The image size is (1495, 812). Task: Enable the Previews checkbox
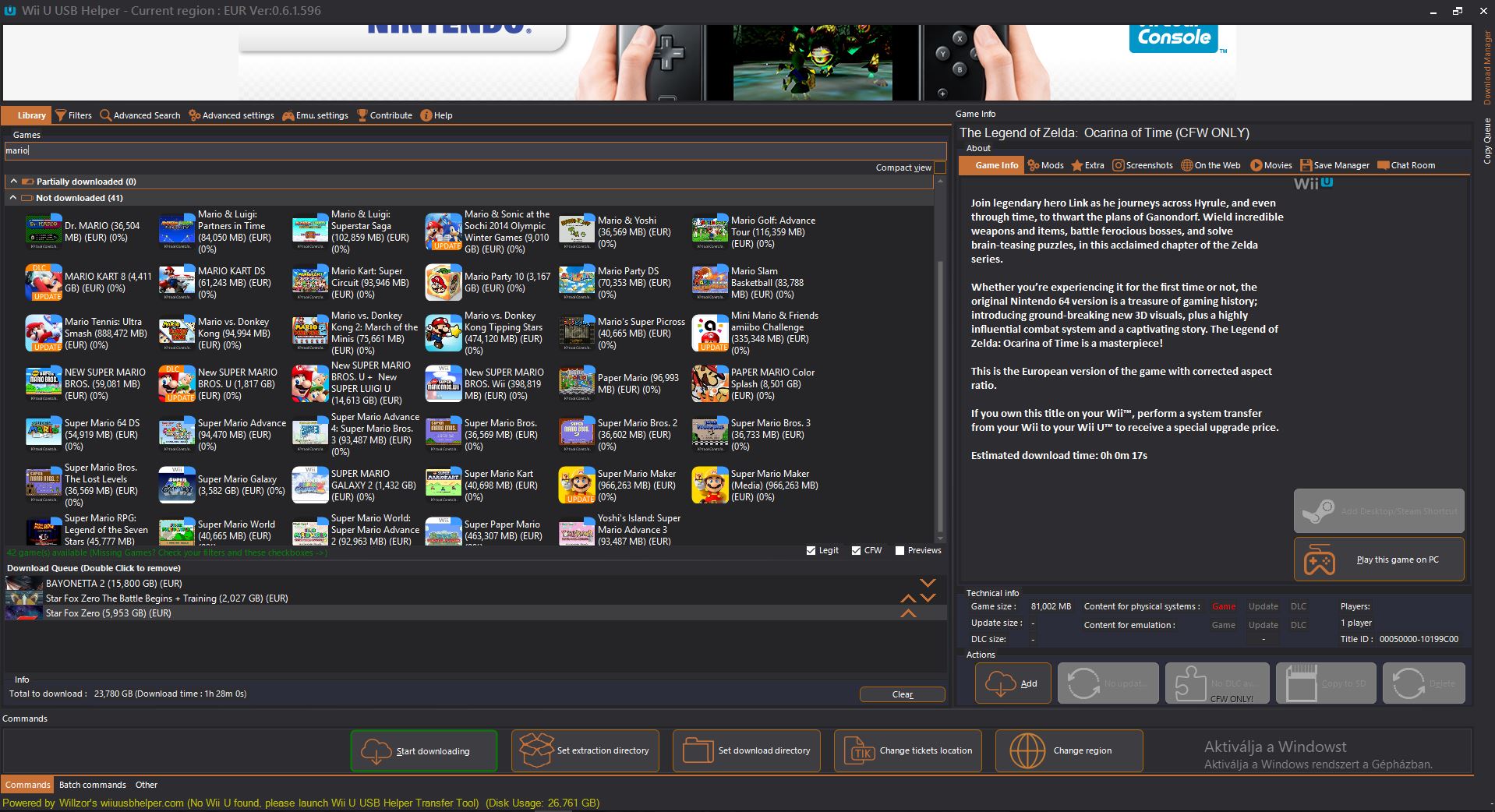tap(900, 550)
